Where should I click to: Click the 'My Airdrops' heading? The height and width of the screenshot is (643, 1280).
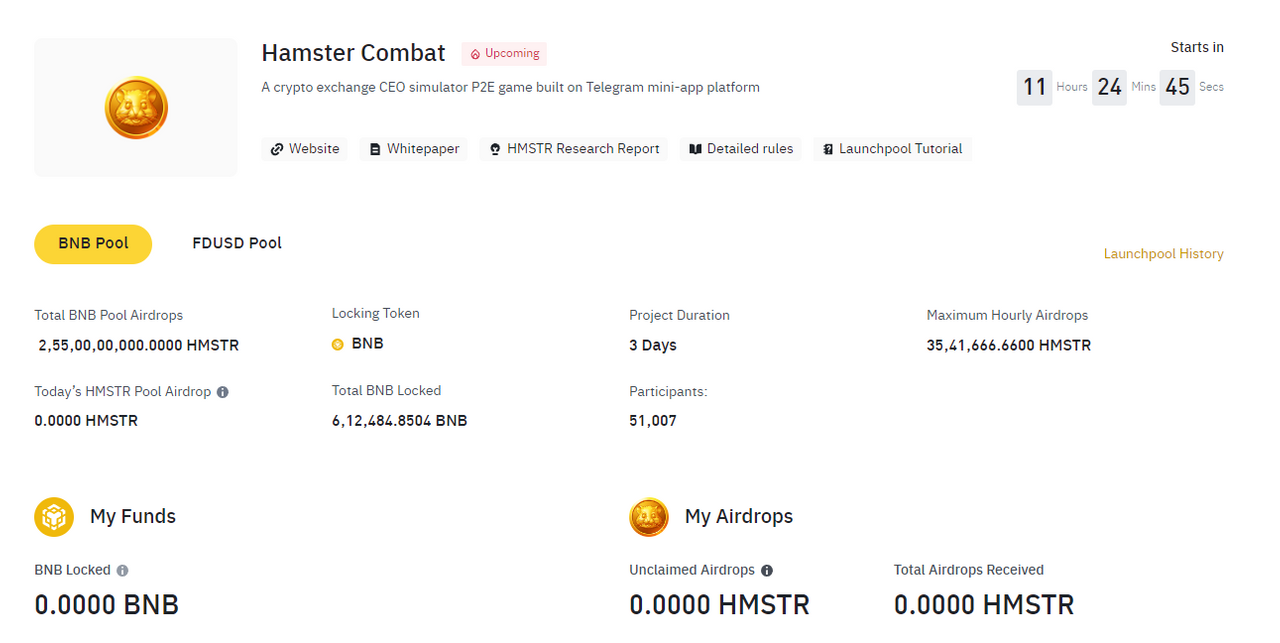click(739, 517)
